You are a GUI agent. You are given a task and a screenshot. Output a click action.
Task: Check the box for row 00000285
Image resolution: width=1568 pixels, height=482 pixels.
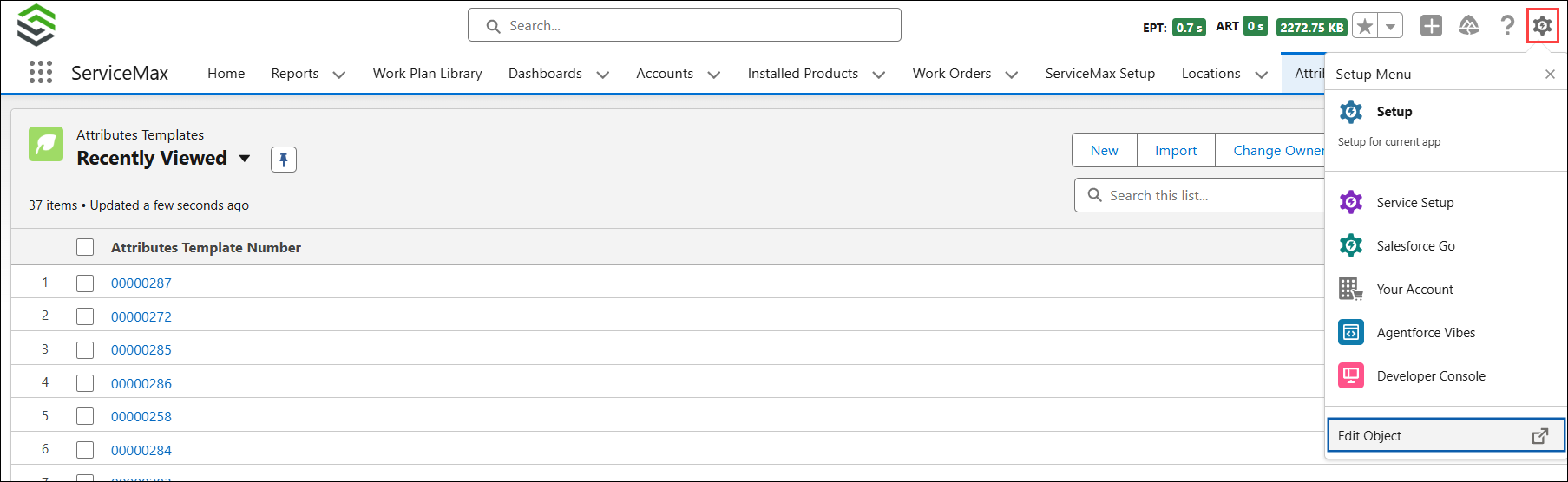point(85,349)
